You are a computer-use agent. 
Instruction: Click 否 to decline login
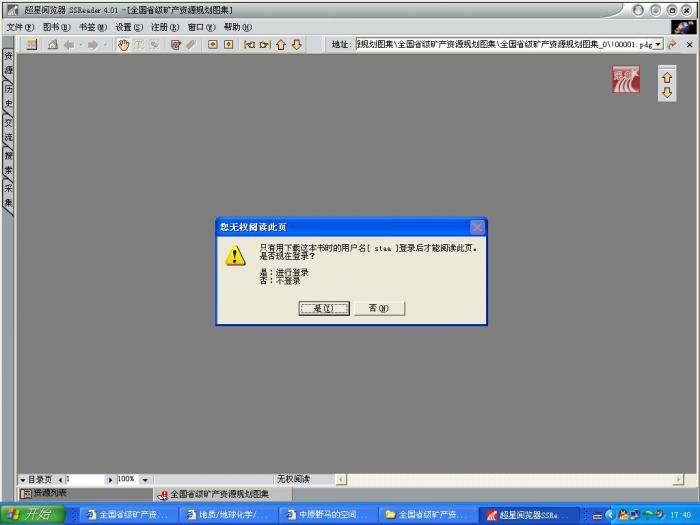pyautogui.click(x=379, y=308)
